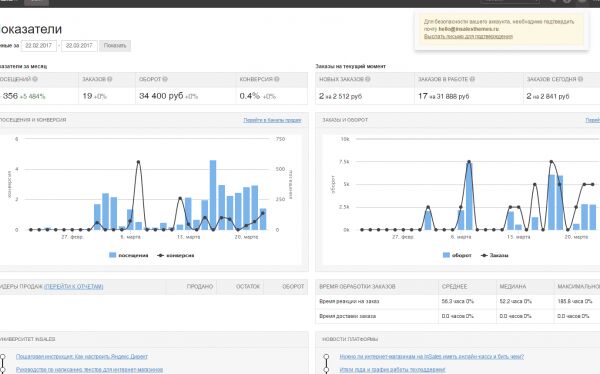Click the link to send confirmation email
The width and height of the screenshot is (600, 374).
468,36
